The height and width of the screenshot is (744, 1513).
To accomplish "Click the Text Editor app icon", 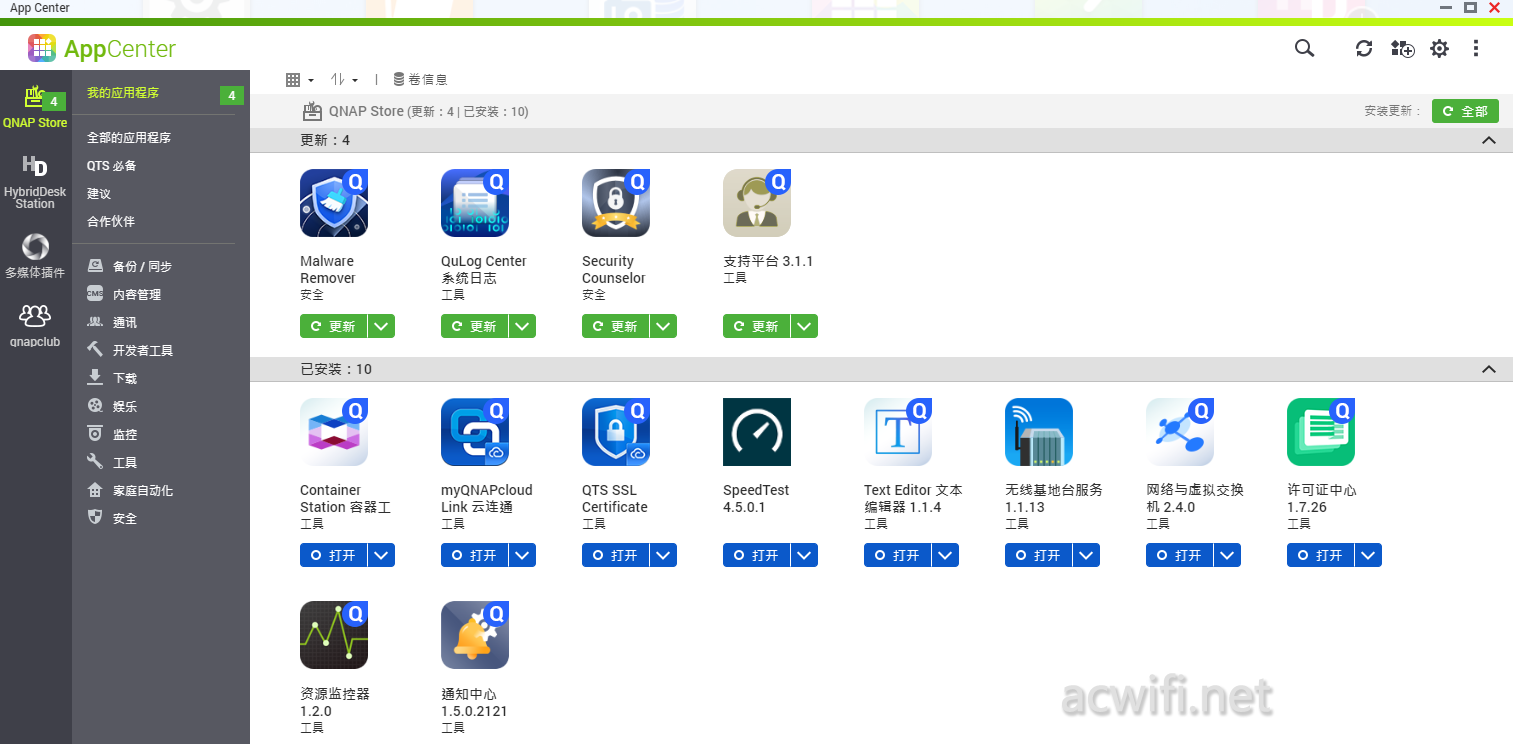I will 898,432.
